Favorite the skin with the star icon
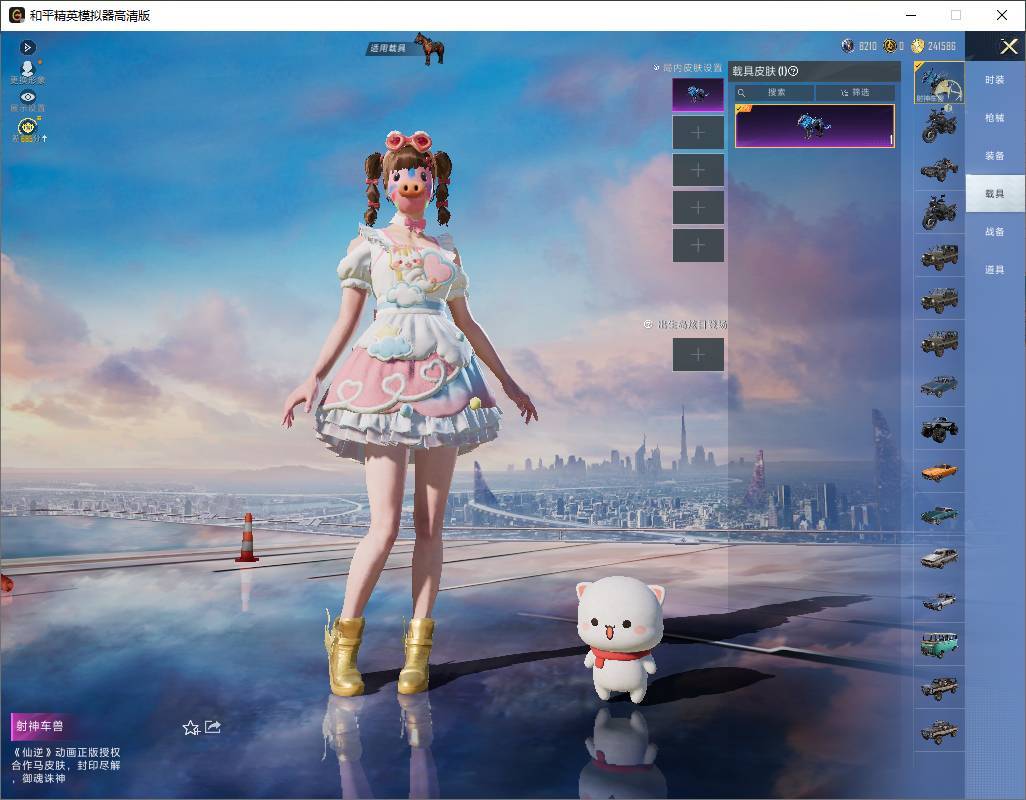The image size is (1026, 800). 190,727
